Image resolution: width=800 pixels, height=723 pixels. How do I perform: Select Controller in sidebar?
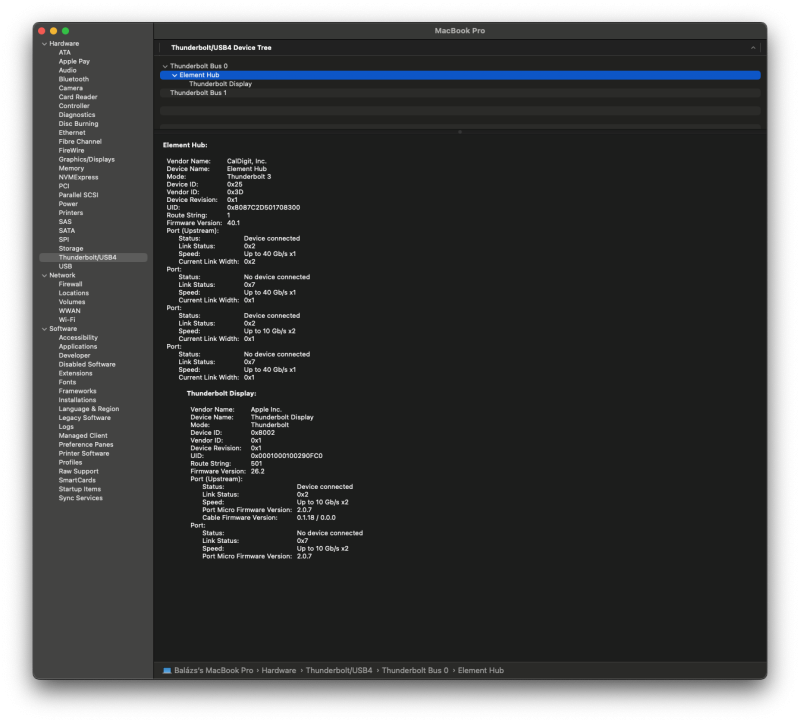[74, 106]
